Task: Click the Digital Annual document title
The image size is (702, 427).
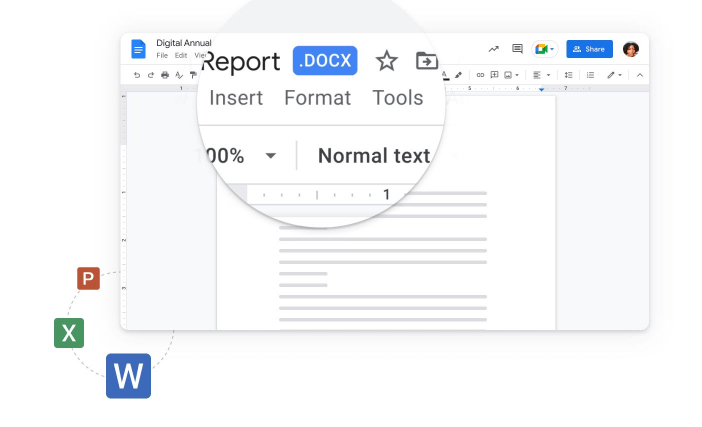Action: click(184, 43)
